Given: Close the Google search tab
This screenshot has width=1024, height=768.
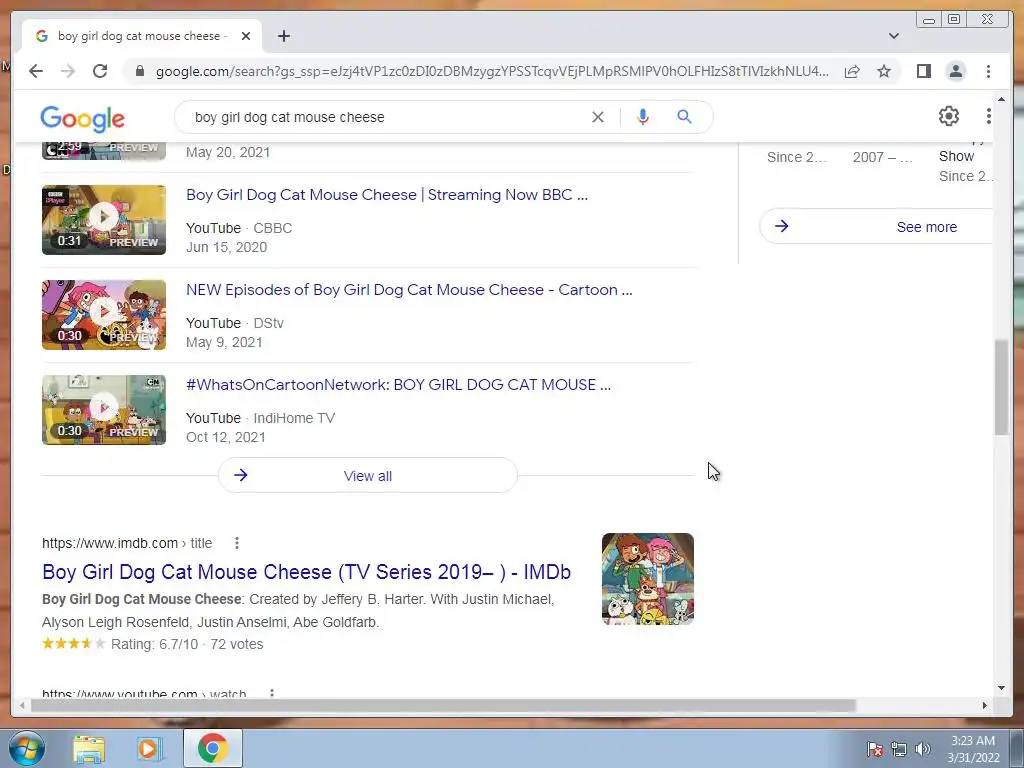Looking at the screenshot, I should [x=246, y=36].
